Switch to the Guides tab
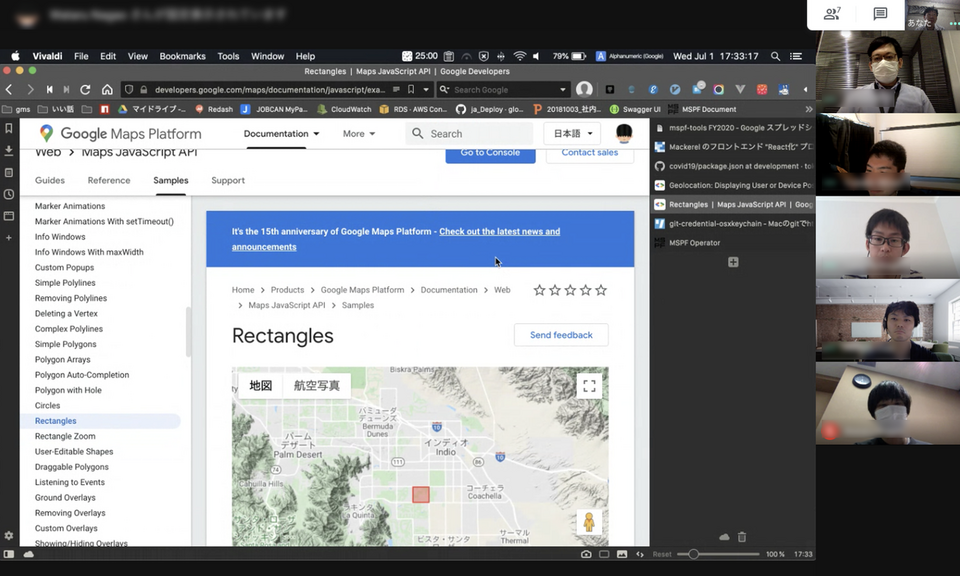 pos(50,180)
